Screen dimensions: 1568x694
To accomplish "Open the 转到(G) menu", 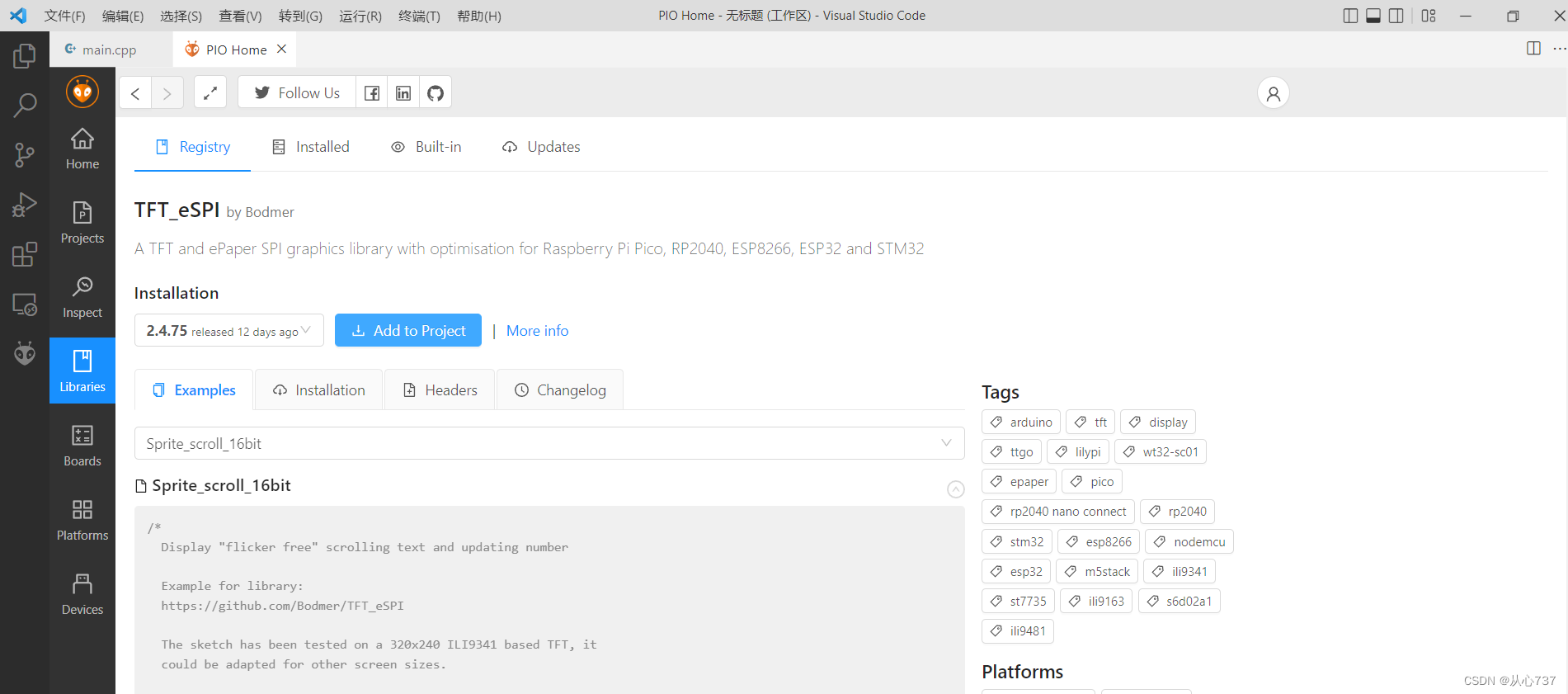I will (x=300, y=16).
